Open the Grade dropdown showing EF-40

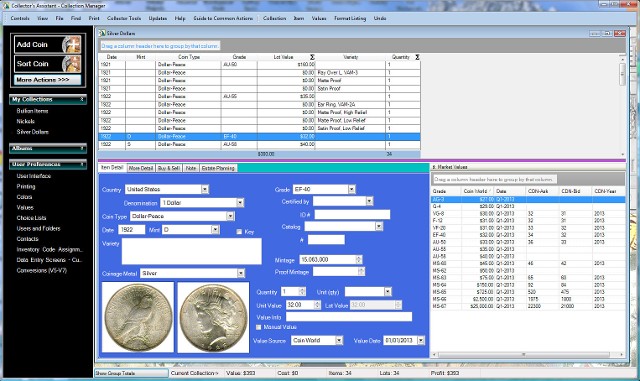coord(324,189)
